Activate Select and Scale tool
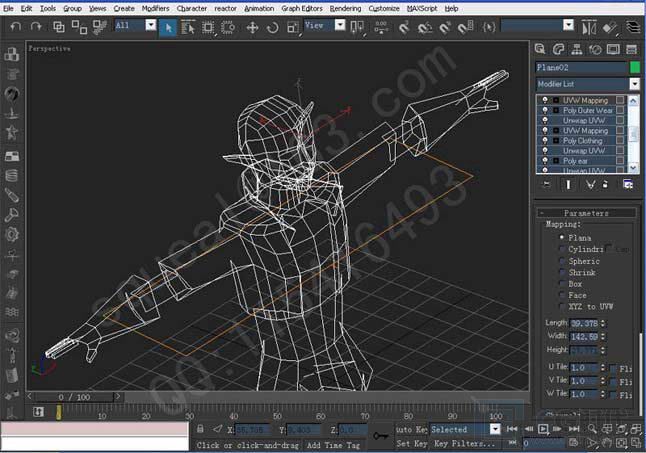646x453 pixels. point(293,28)
